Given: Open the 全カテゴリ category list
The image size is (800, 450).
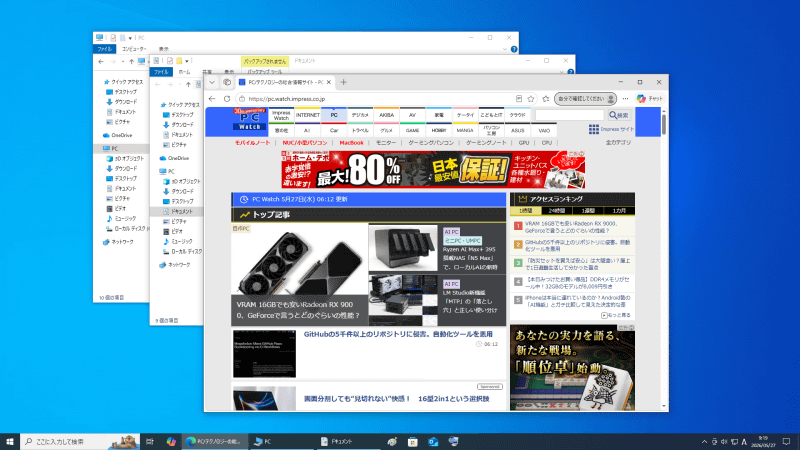Looking at the screenshot, I should click(618, 143).
